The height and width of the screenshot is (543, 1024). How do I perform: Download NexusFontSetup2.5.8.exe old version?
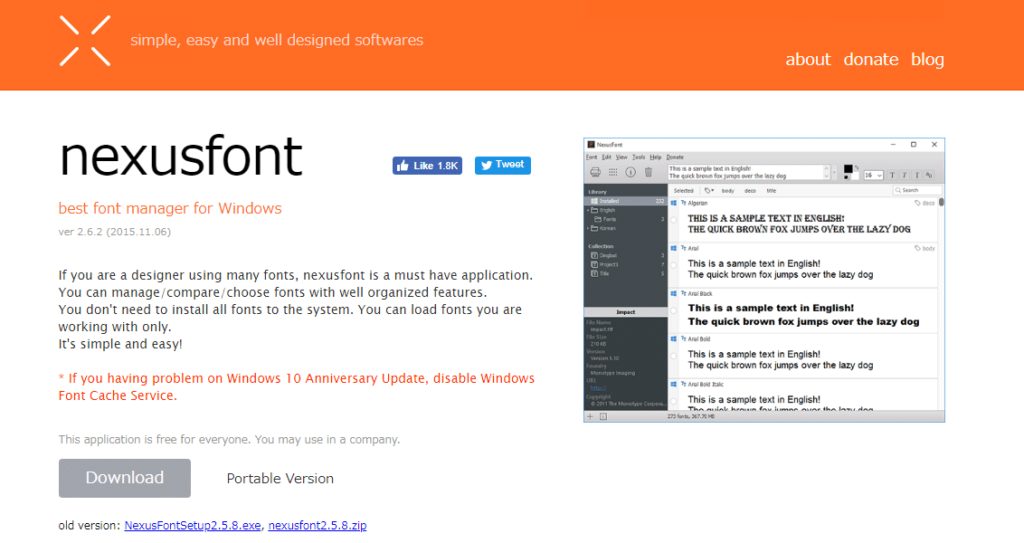pyautogui.click(x=193, y=525)
